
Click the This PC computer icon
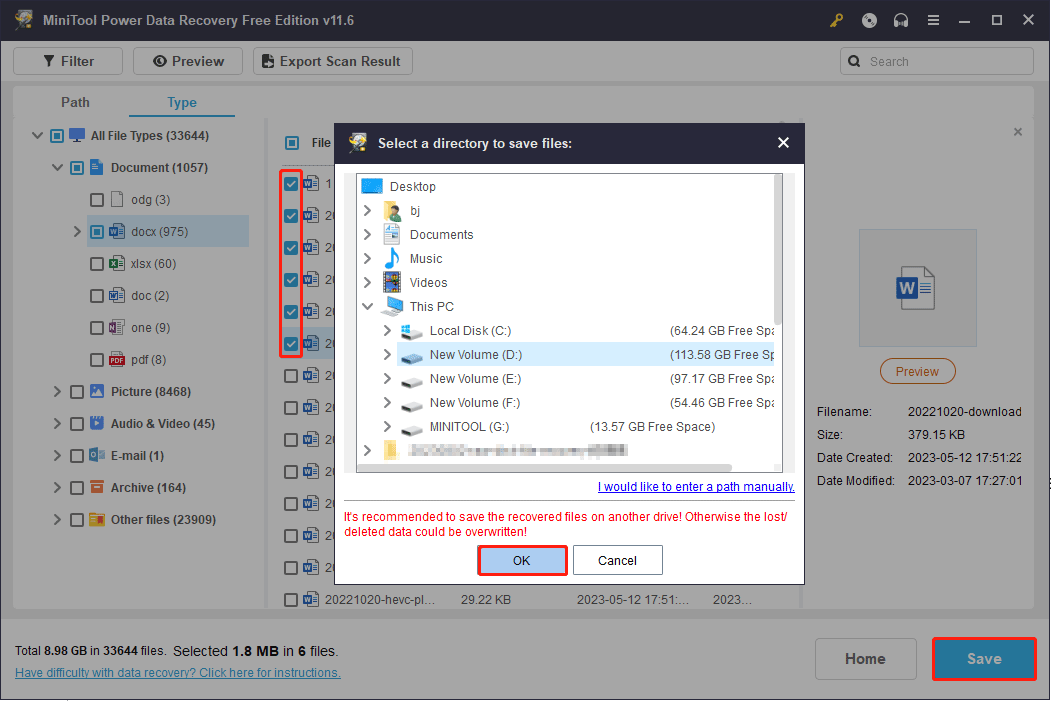(x=392, y=306)
